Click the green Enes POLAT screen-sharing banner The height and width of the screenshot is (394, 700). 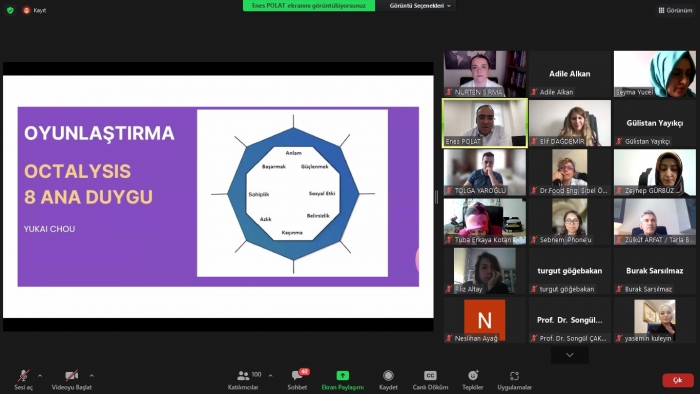click(x=309, y=6)
